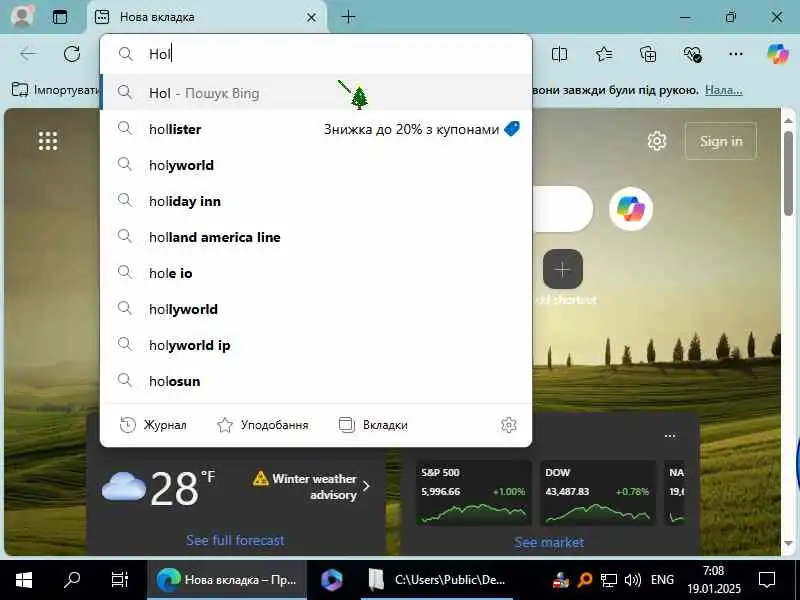The image size is (800, 600).
Task: Open Browser essentials heart icon
Action: pyautogui.click(x=692, y=54)
